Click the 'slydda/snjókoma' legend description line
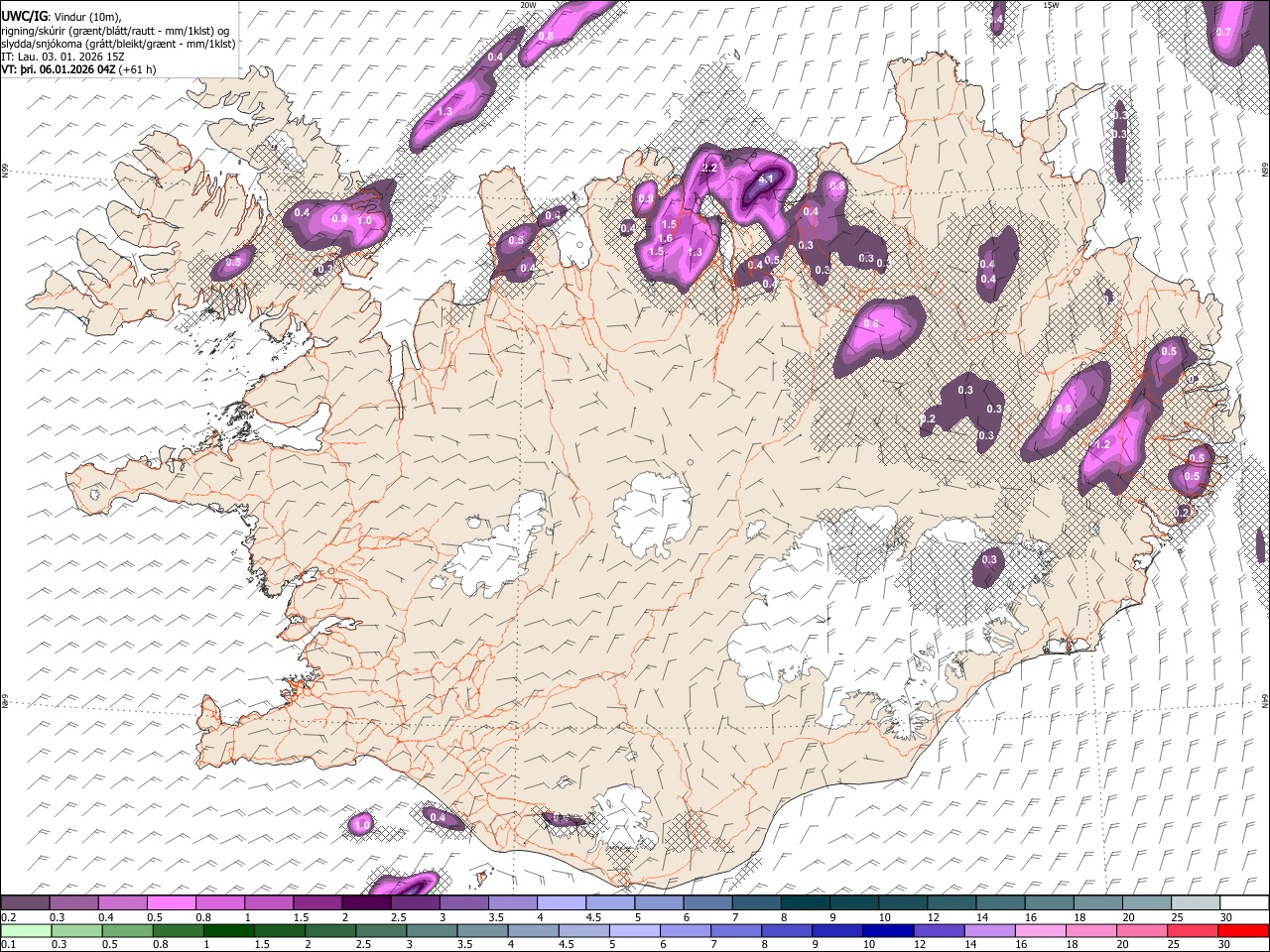The height and width of the screenshot is (952, 1270). (x=118, y=44)
